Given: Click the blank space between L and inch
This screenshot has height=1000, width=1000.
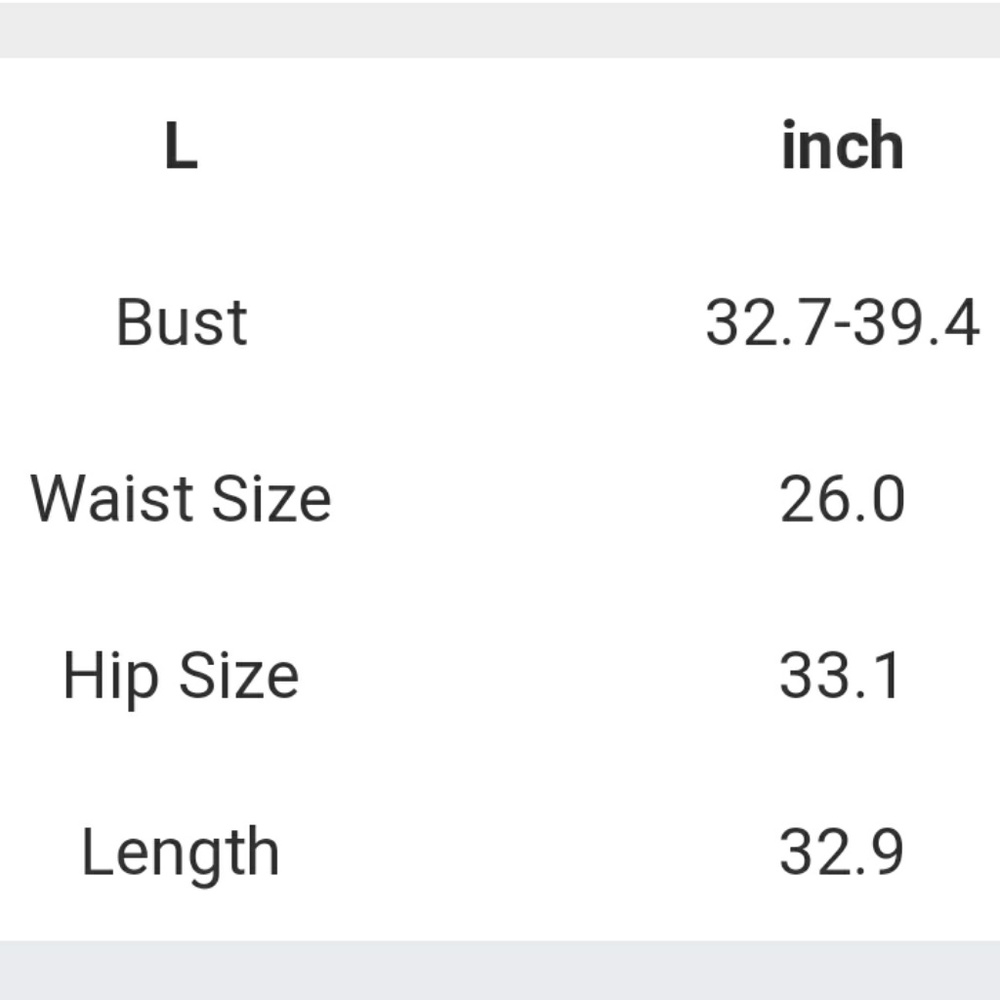Looking at the screenshot, I should tap(500, 148).
